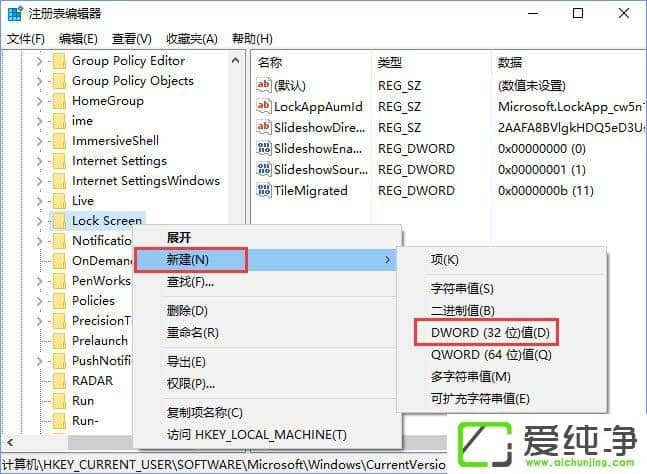
Task: Select QWORD (64 位)值(Q) in the submenu
Action: [502, 355]
